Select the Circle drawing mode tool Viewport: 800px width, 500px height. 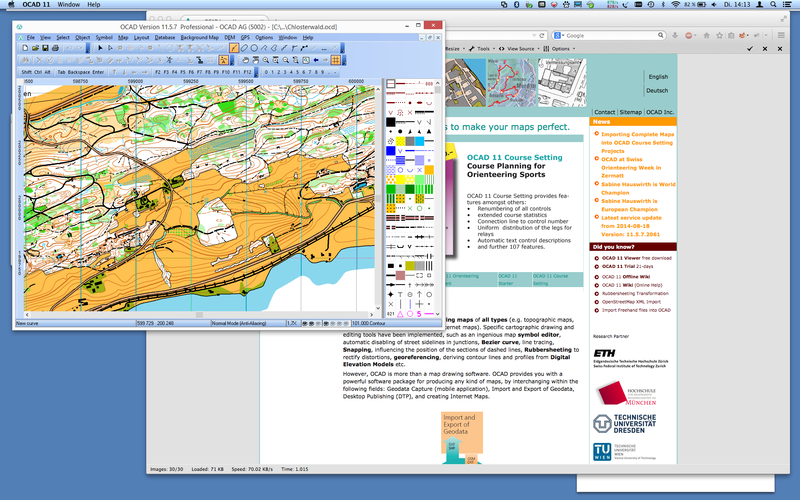(x=254, y=48)
